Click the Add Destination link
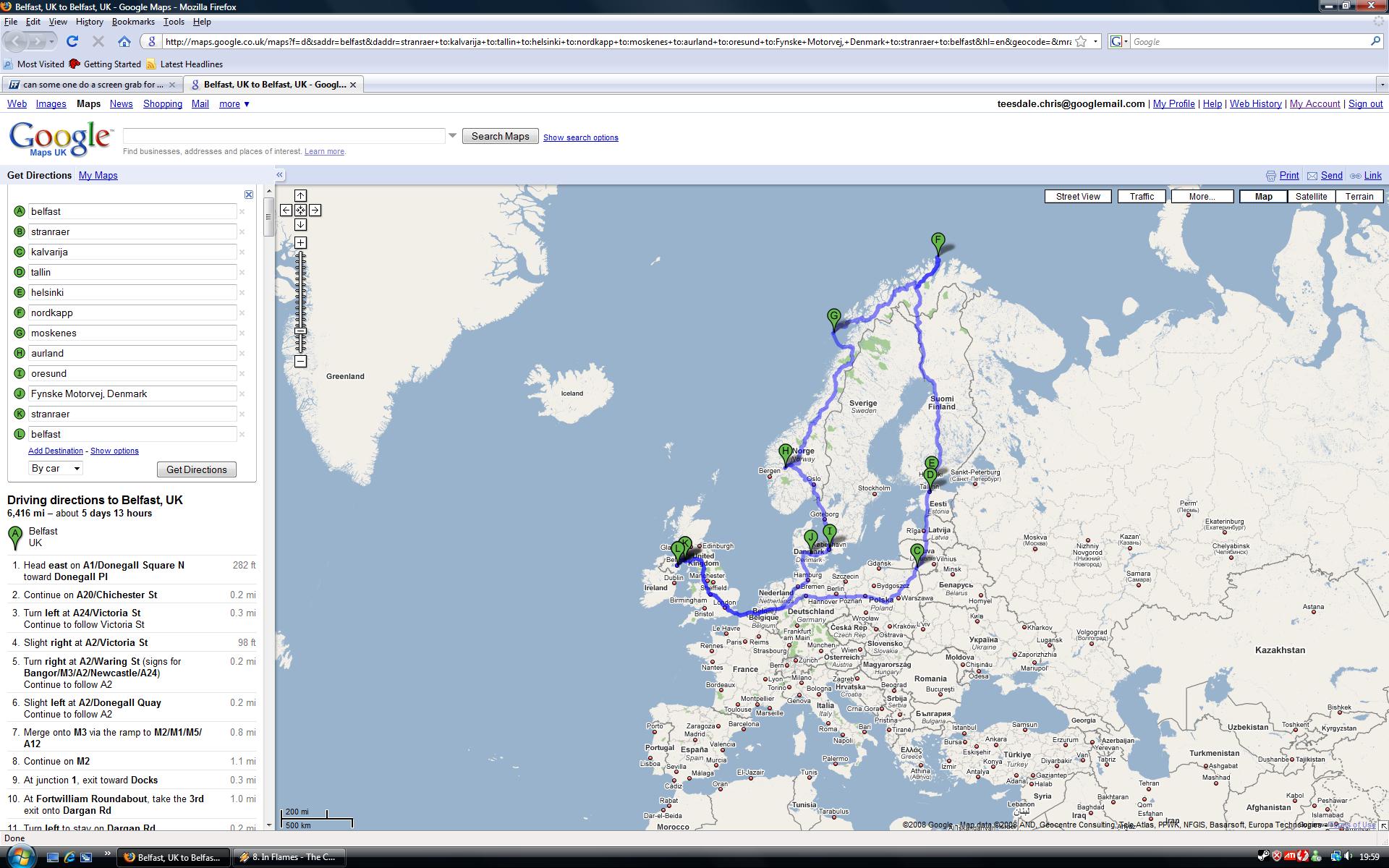Screen dimensions: 1389x868 point(56,451)
